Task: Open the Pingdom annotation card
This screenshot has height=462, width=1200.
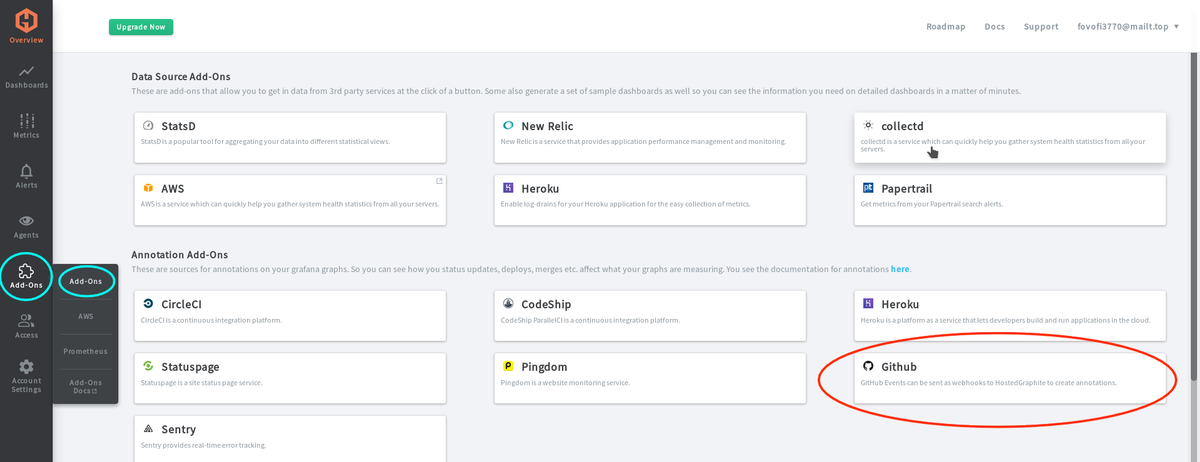Action: point(650,378)
